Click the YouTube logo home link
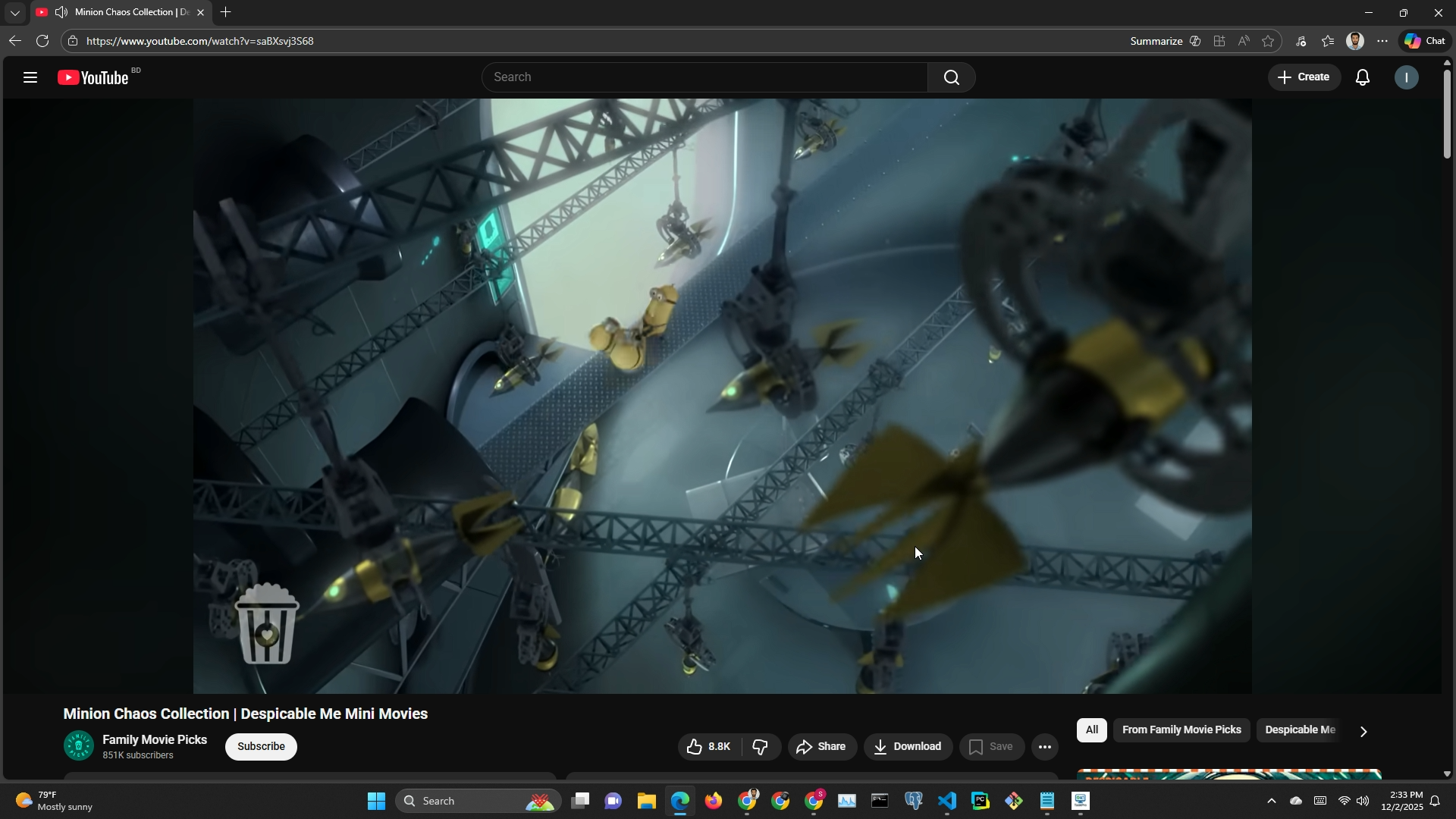Screen dimensions: 1456x819 pyautogui.click(x=94, y=77)
